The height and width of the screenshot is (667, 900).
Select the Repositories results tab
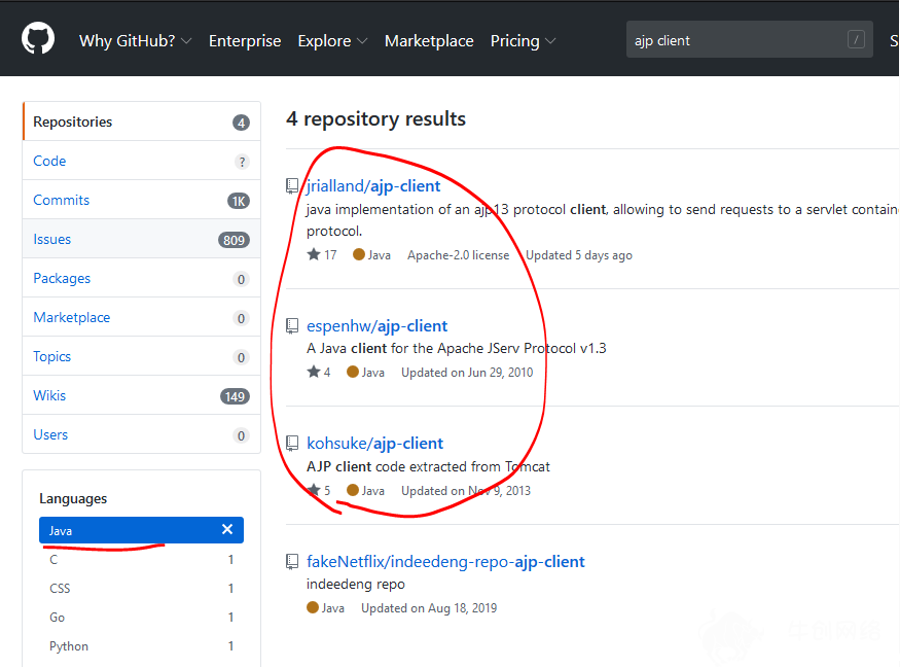141,122
